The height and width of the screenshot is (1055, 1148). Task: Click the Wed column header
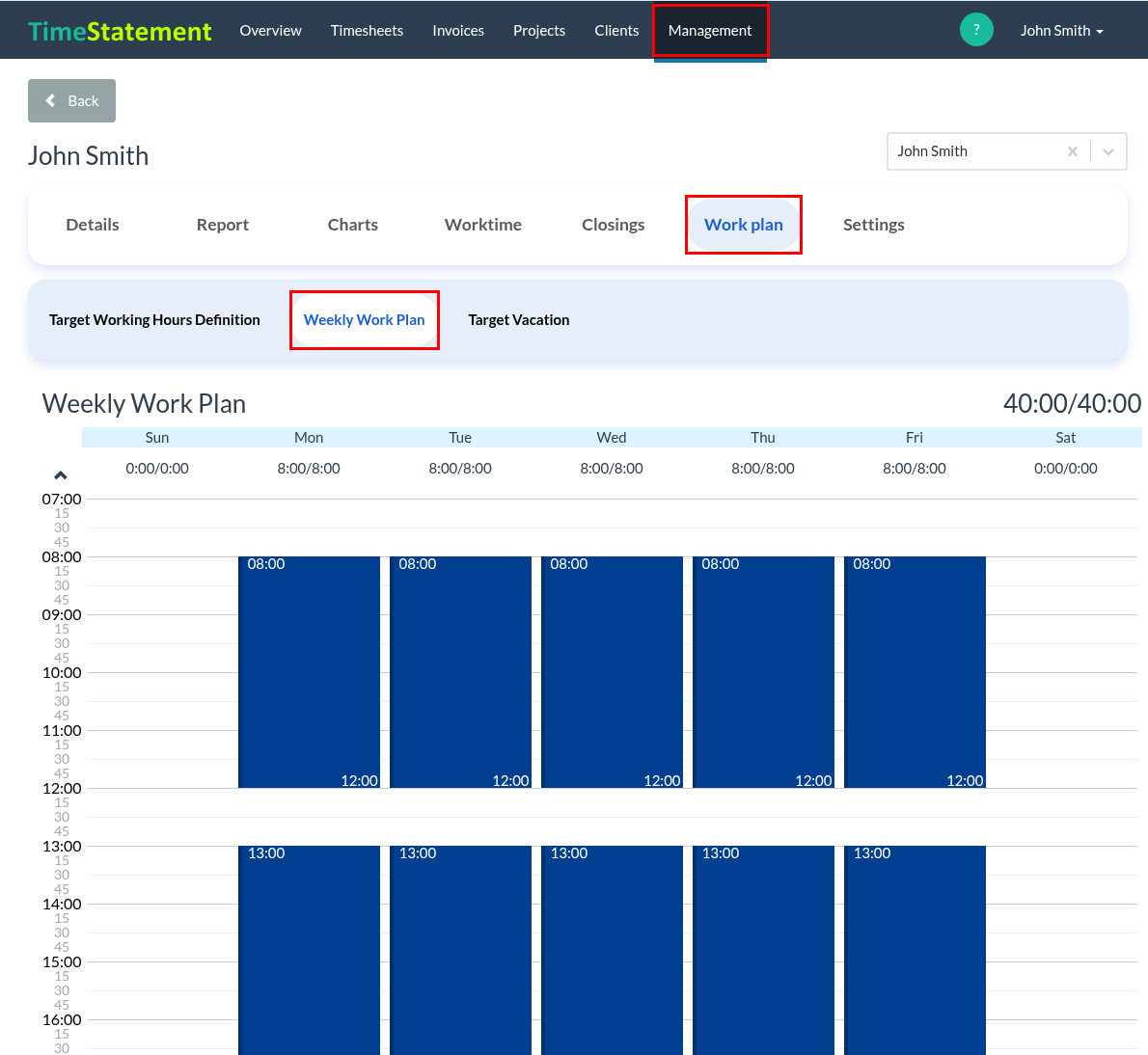coord(612,438)
